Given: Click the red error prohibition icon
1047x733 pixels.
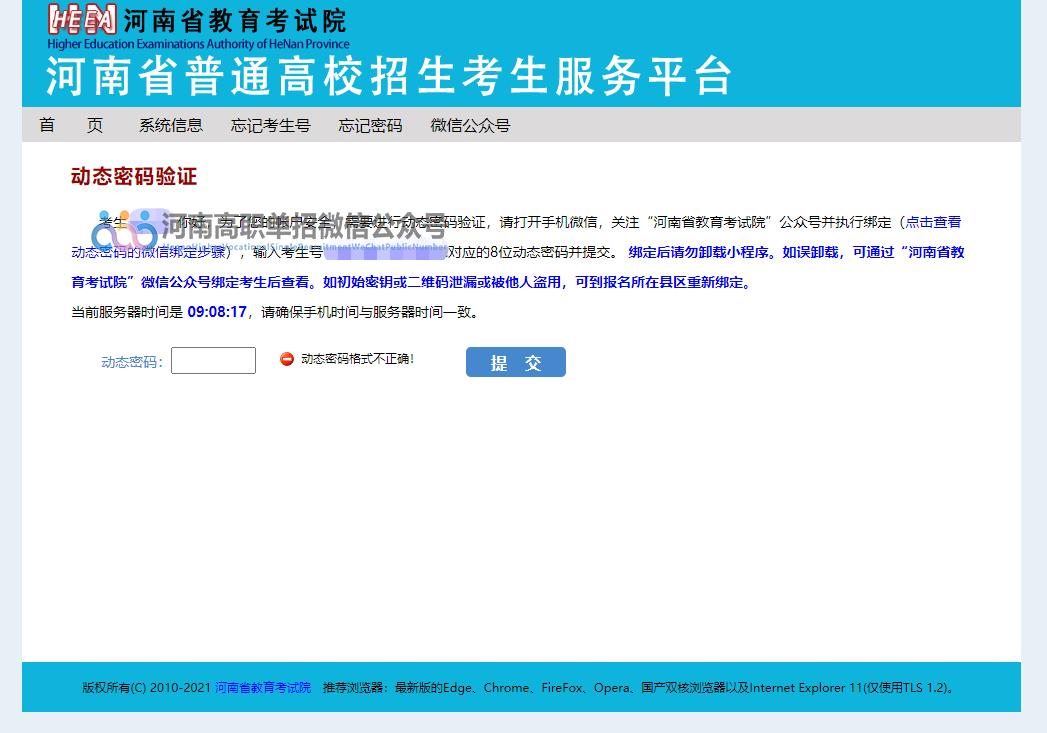Looking at the screenshot, I should coord(289,358).
